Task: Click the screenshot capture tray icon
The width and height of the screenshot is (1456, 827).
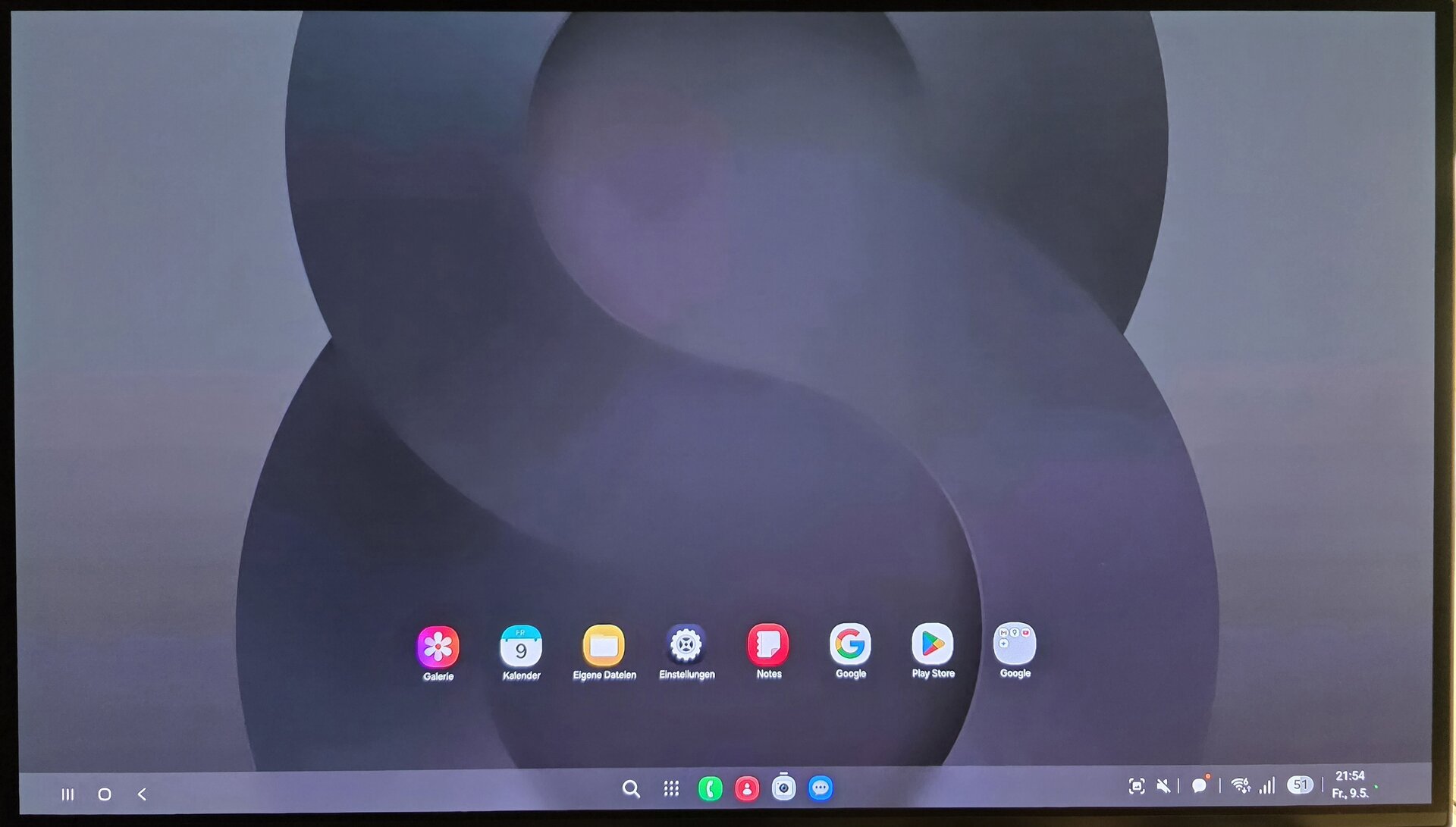Action: [x=1136, y=786]
